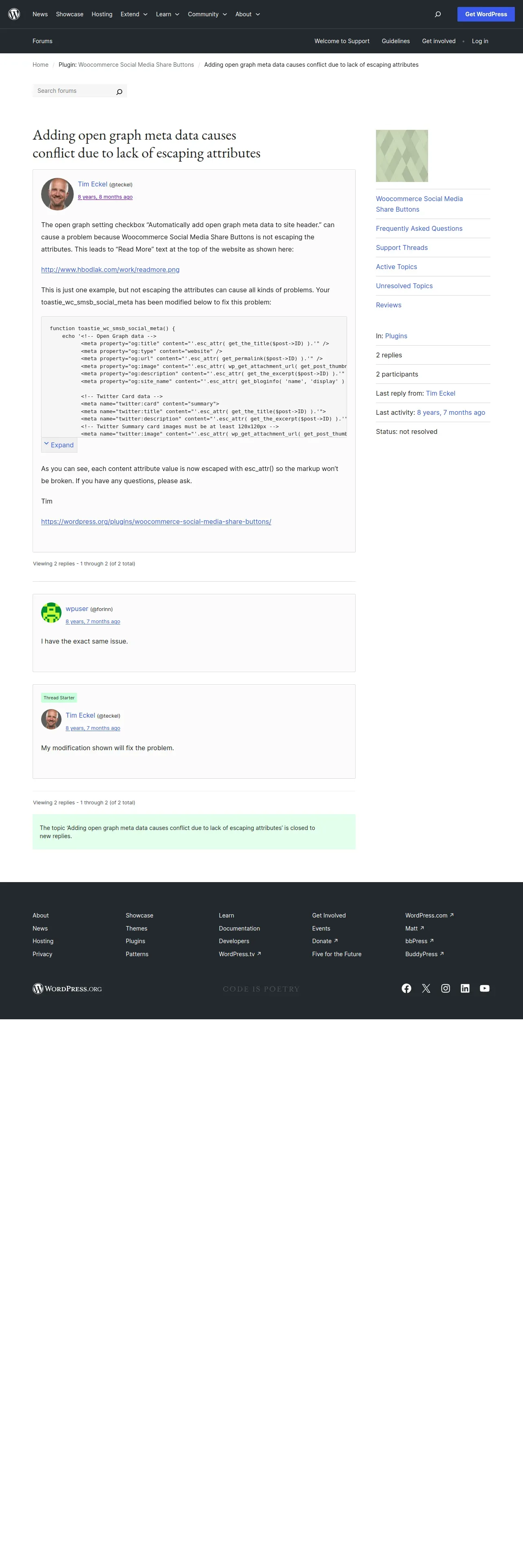The width and height of the screenshot is (523, 1568).
Task: Open the header search magnifier icon
Action: pos(438,14)
